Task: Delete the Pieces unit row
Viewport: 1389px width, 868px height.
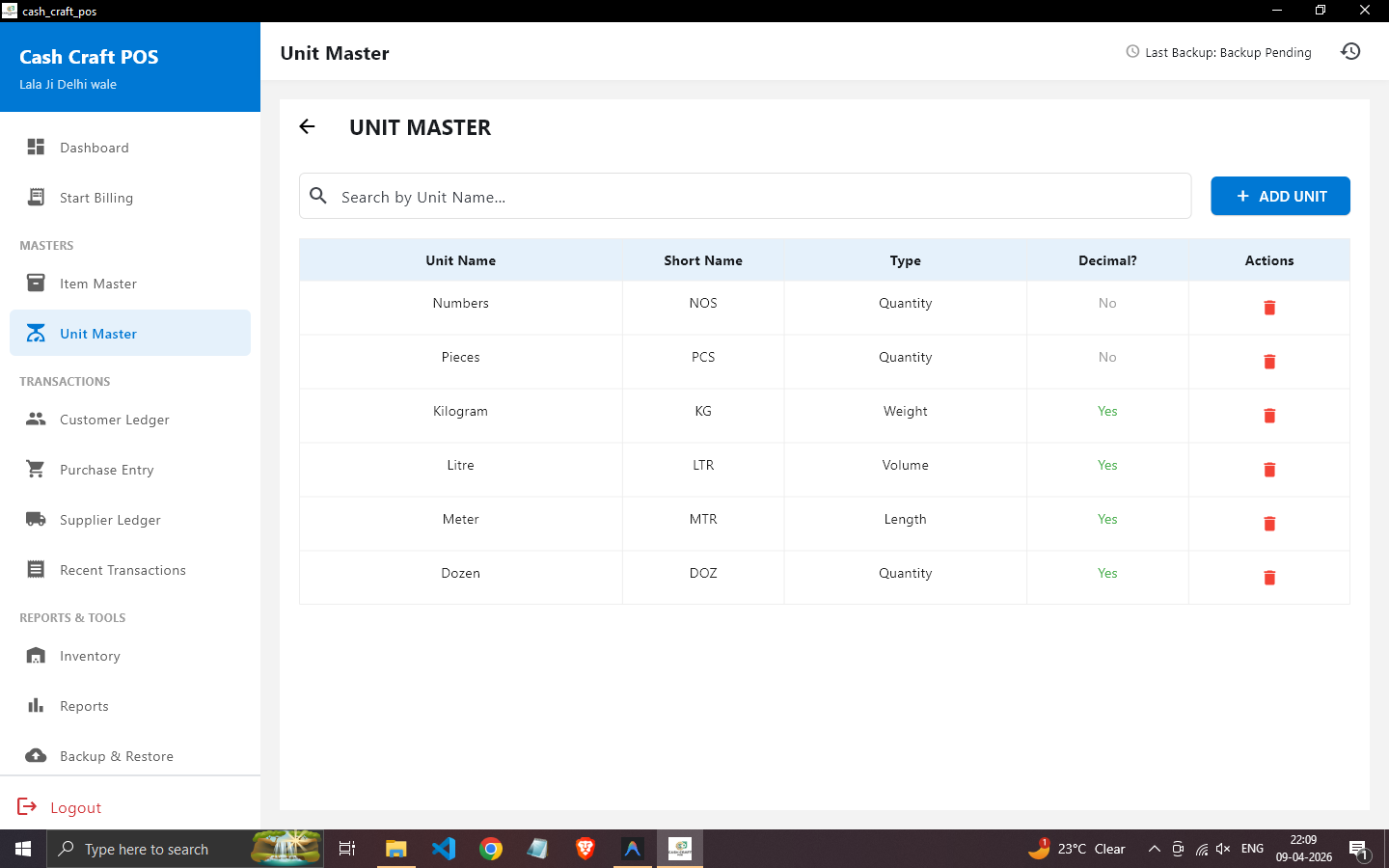Action: tap(1269, 362)
